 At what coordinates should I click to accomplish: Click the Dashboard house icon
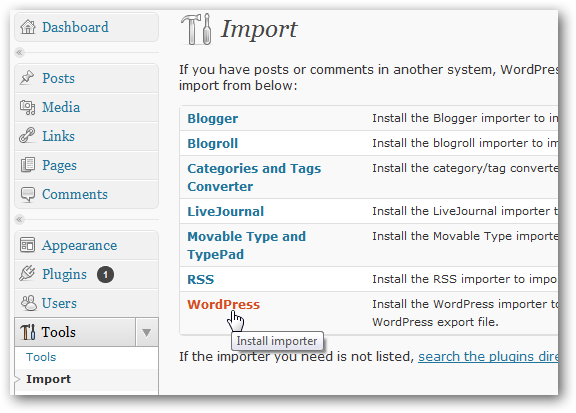click(x=28, y=27)
